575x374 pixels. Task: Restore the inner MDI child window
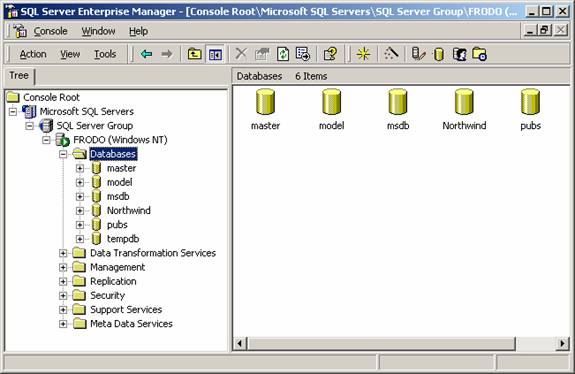[545, 30]
